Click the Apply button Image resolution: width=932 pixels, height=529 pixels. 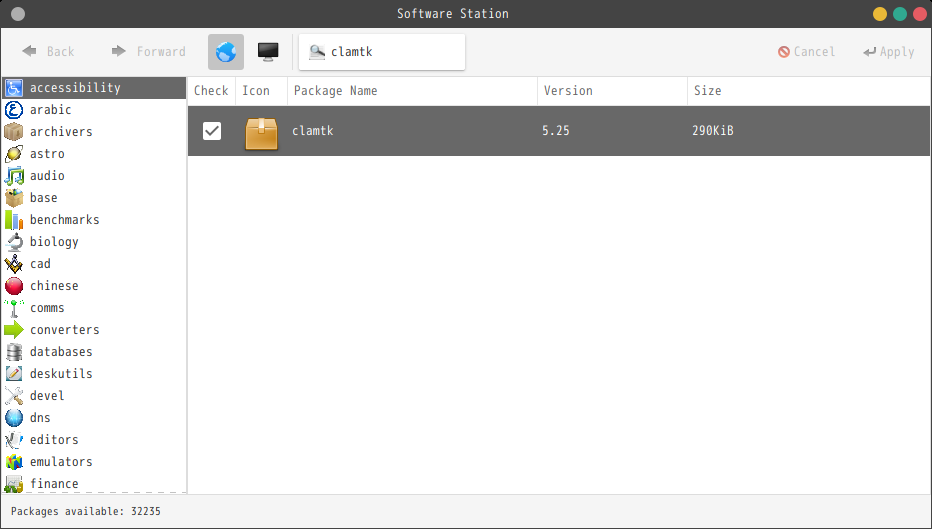click(889, 52)
